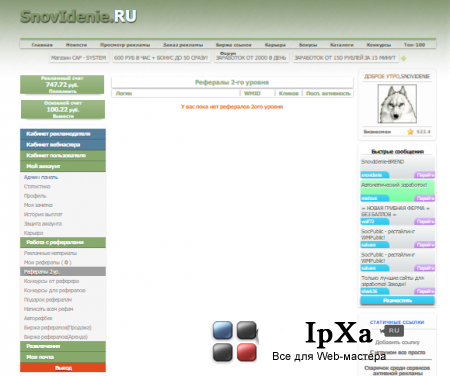
Task: Open Профиль in the sidebar
Action: (x=35, y=196)
